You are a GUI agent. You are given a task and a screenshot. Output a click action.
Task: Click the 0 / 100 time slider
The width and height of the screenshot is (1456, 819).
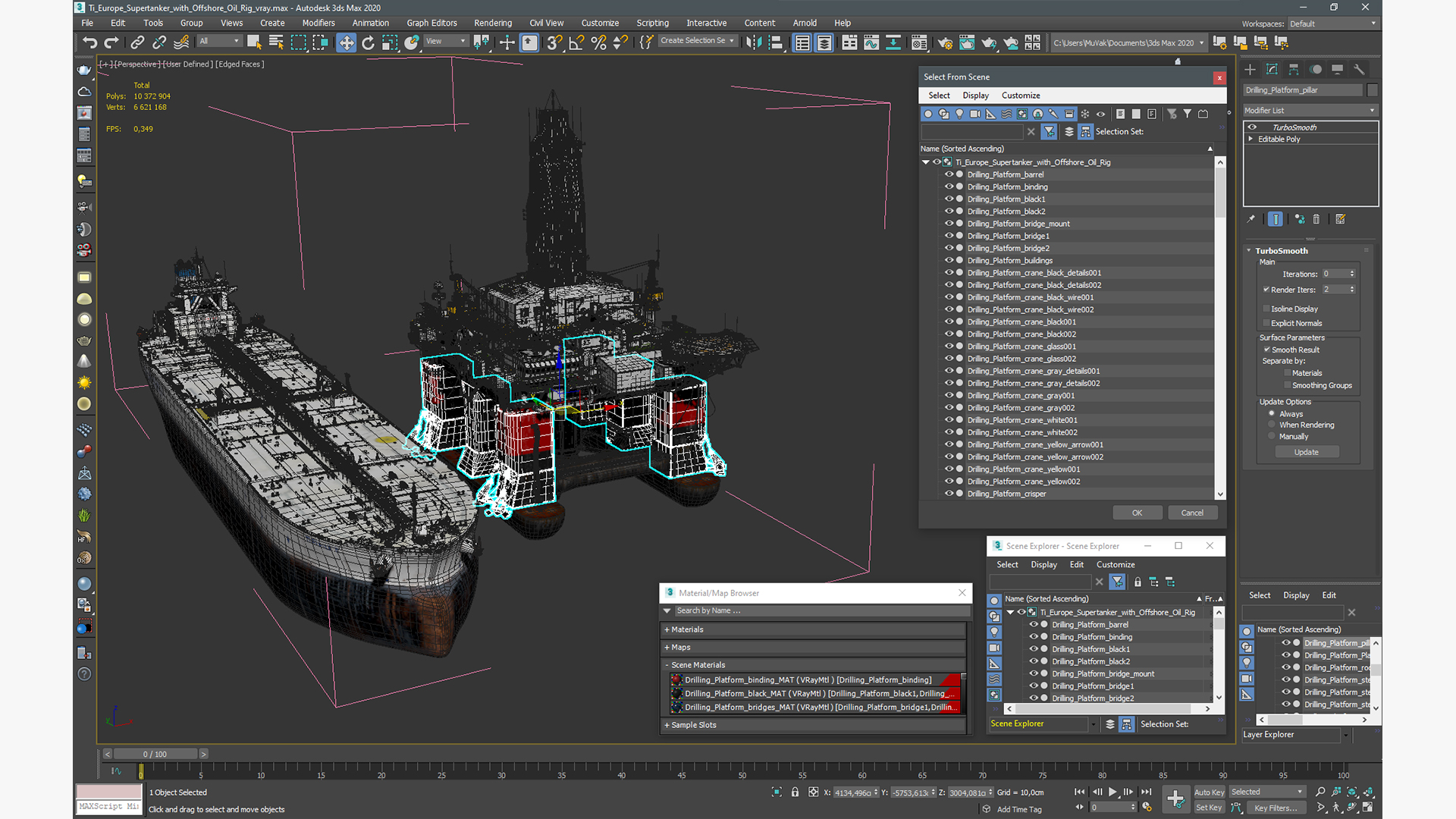pyautogui.click(x=155, y=754)
